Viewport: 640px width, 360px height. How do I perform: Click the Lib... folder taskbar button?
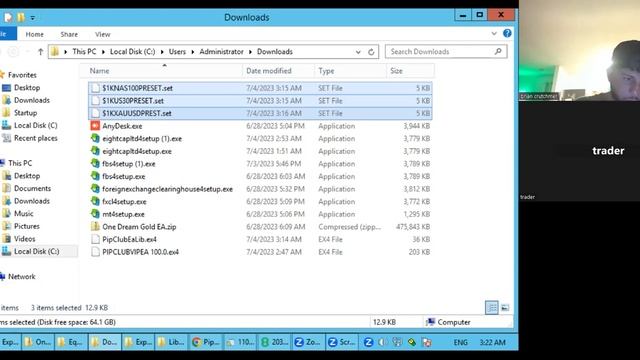[x=171, y=342]
